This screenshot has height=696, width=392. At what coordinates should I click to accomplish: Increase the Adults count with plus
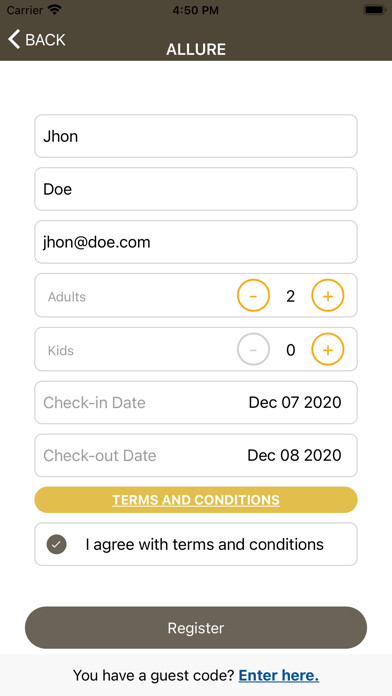[328, 295]
